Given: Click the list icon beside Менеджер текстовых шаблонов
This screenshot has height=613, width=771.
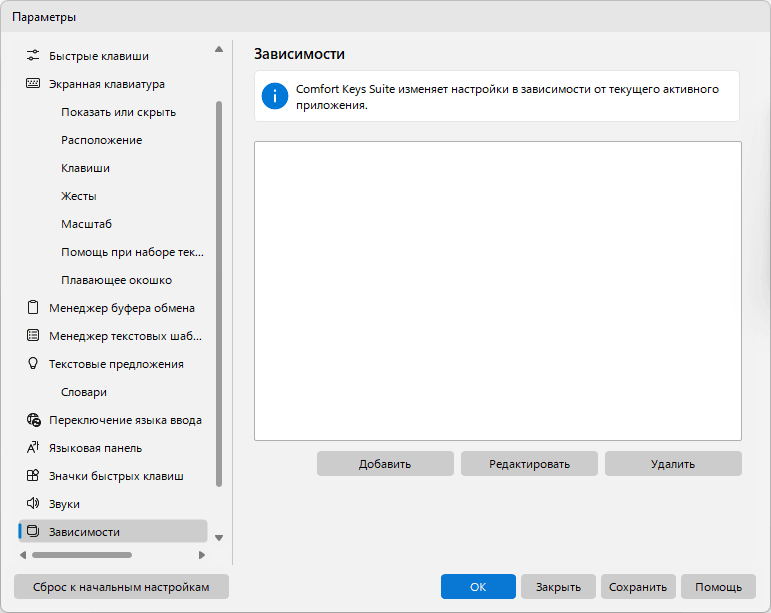Looking at the screenshot, I should 33,335.
